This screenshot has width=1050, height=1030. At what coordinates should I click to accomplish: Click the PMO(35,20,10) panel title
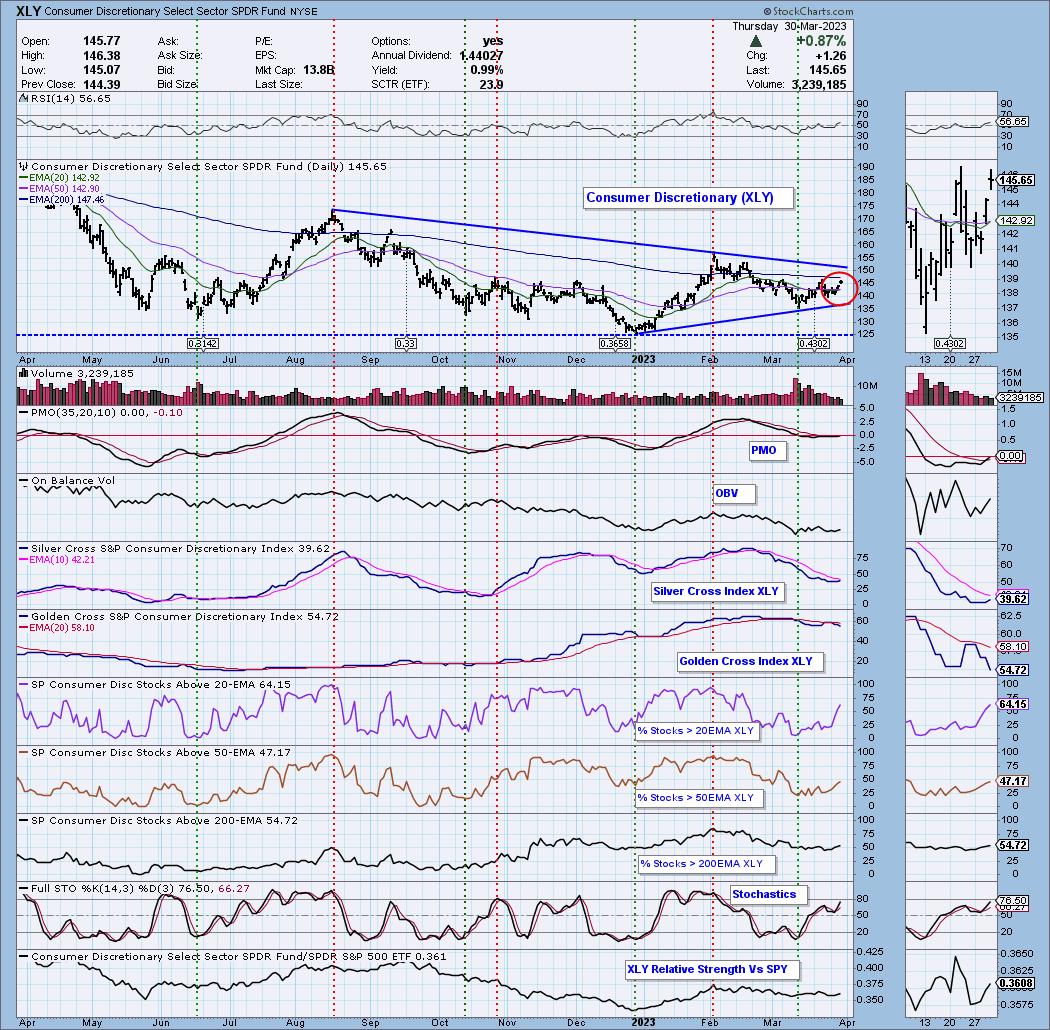[x=101, y=413]
